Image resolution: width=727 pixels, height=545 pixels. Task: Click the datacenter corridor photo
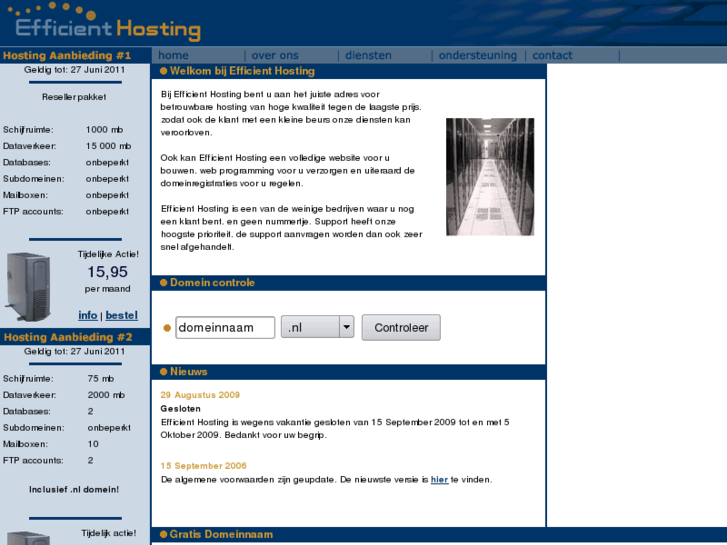click(490, 177)
